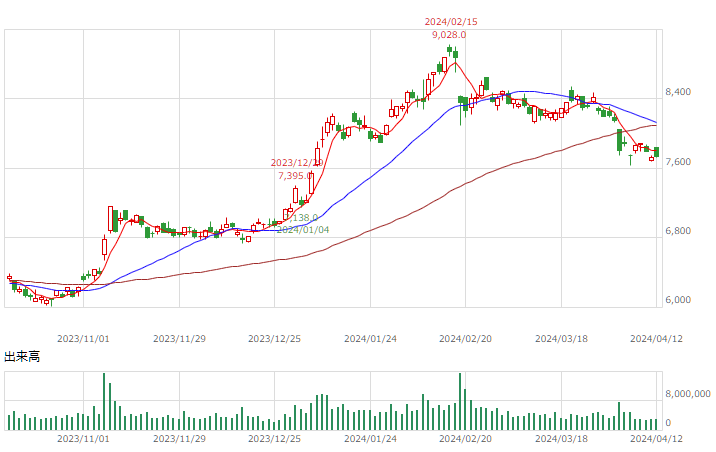Click the 6,000 price axis label
This screenshot has width=716, height=452.
(x=678, y=300)
